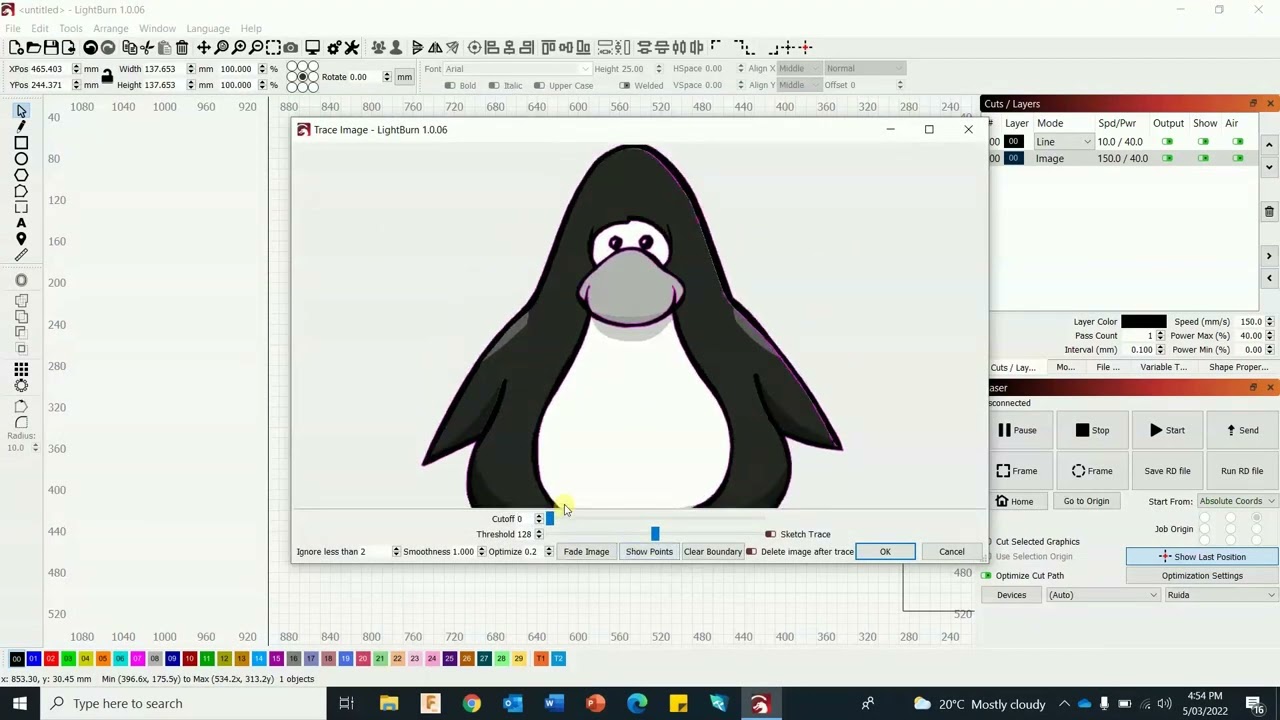Click the Undo arrow icon
The height and width of the screenshot is (720, 1280).
tap(90, 47)
